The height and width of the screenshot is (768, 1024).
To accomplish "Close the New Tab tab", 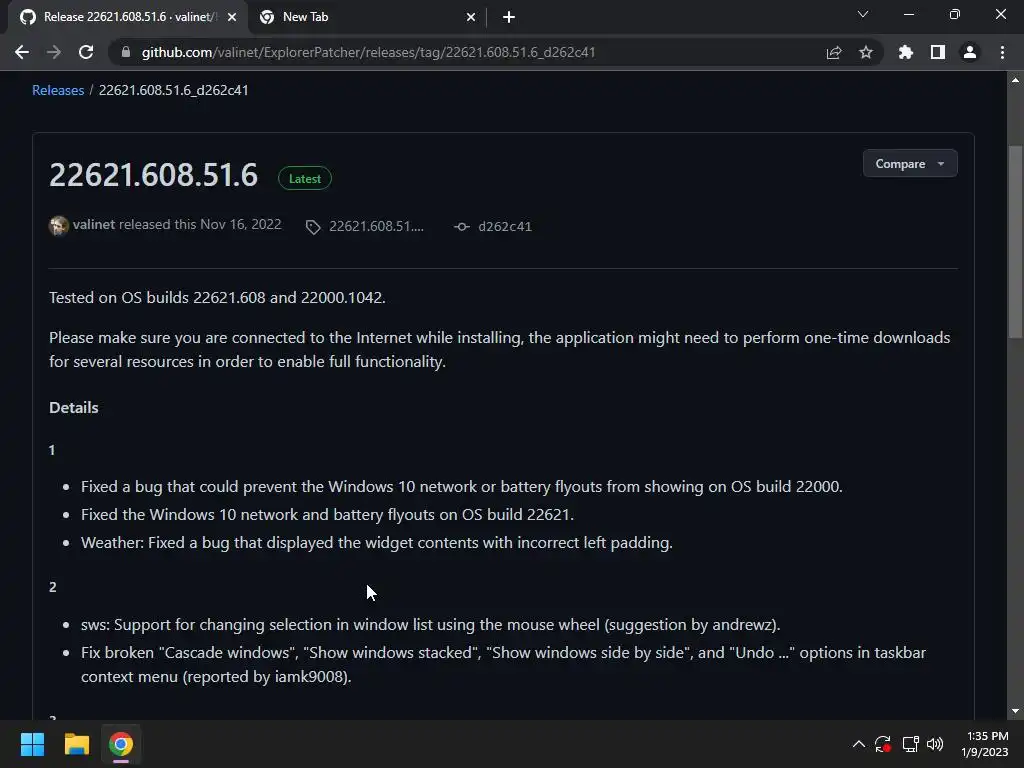I will [471, 17].
